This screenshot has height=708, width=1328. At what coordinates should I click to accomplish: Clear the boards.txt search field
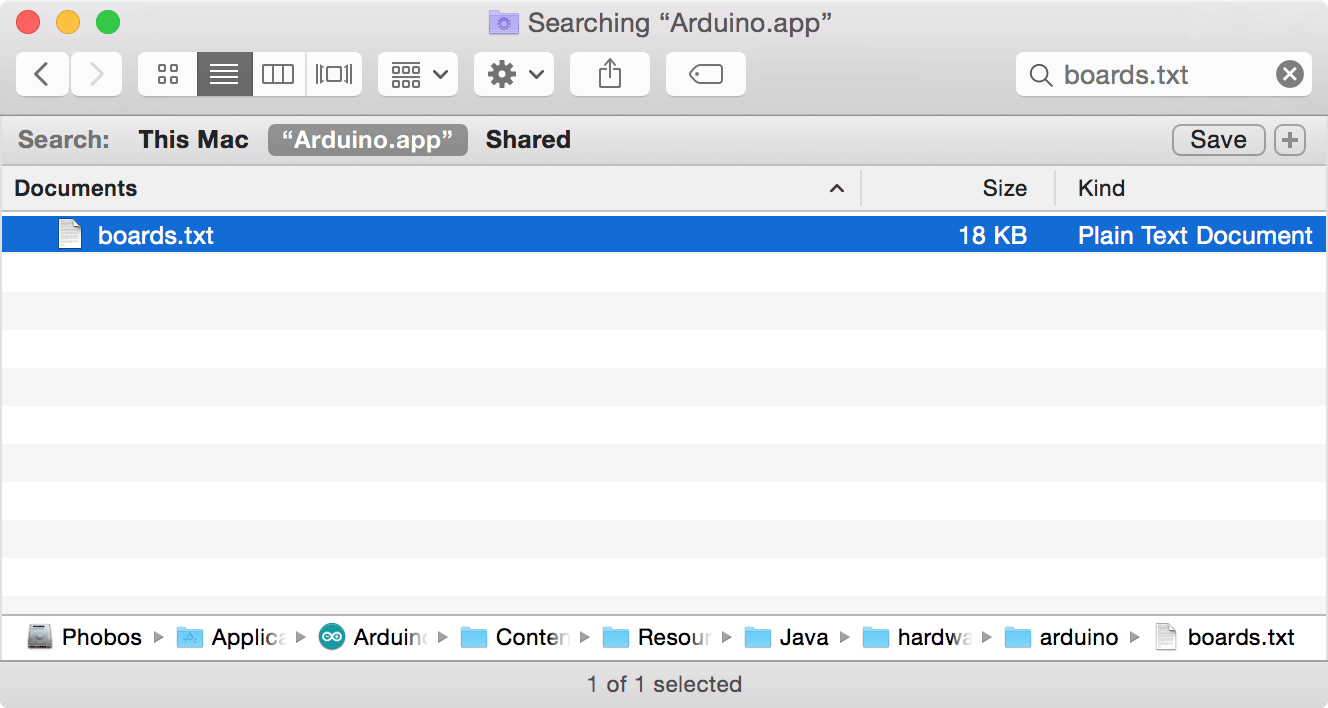pos(1289,74)
